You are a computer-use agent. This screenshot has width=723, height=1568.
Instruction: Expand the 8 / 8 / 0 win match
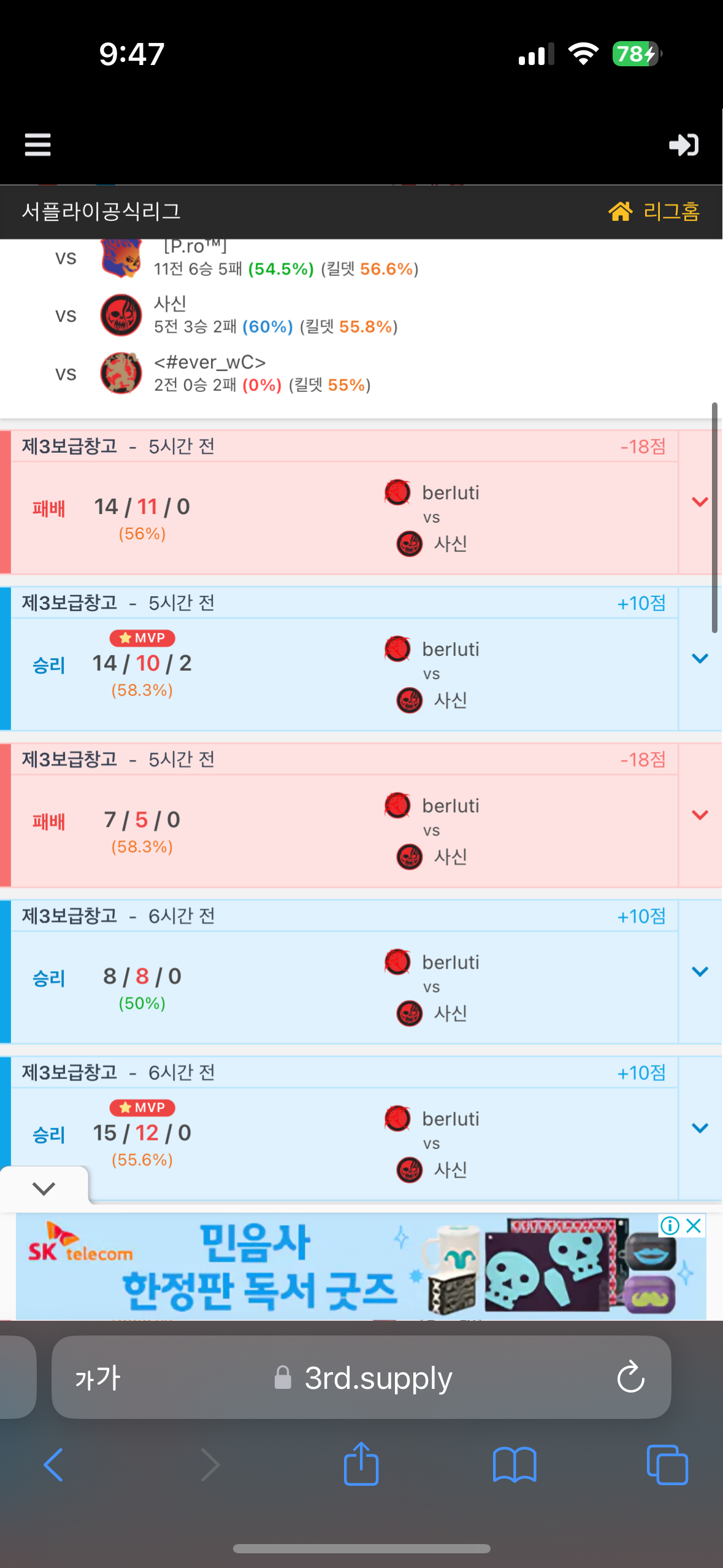(x=700, y=972)
